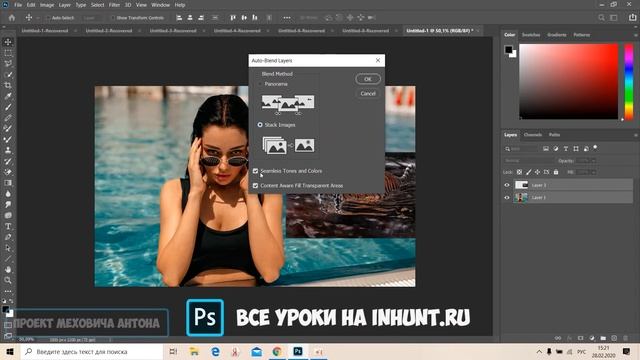640x360 pixels.
Task: Click the foreground color swatch in Color panel
Action: 508,50
